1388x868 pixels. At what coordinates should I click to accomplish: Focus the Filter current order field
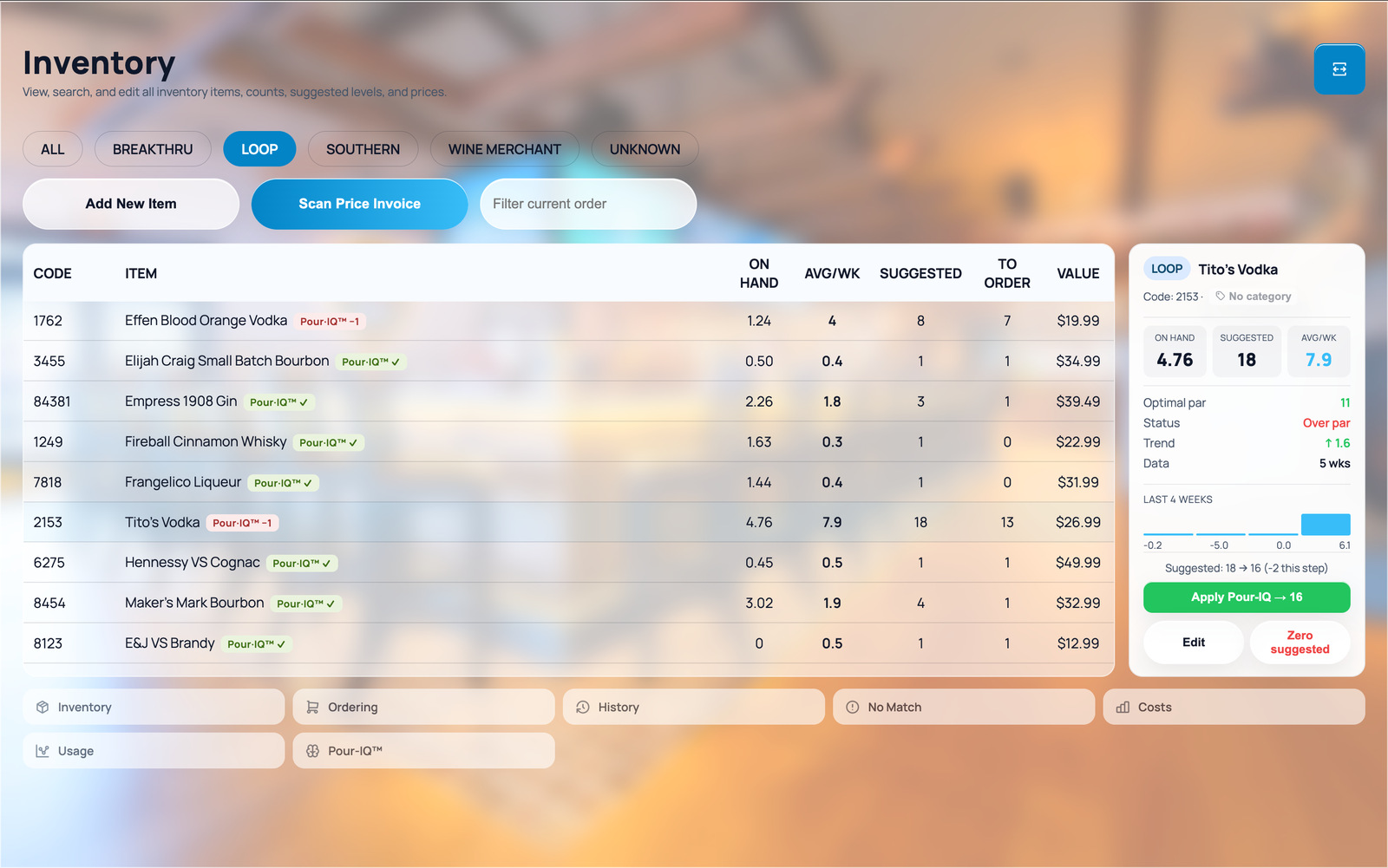pos(588,204)
